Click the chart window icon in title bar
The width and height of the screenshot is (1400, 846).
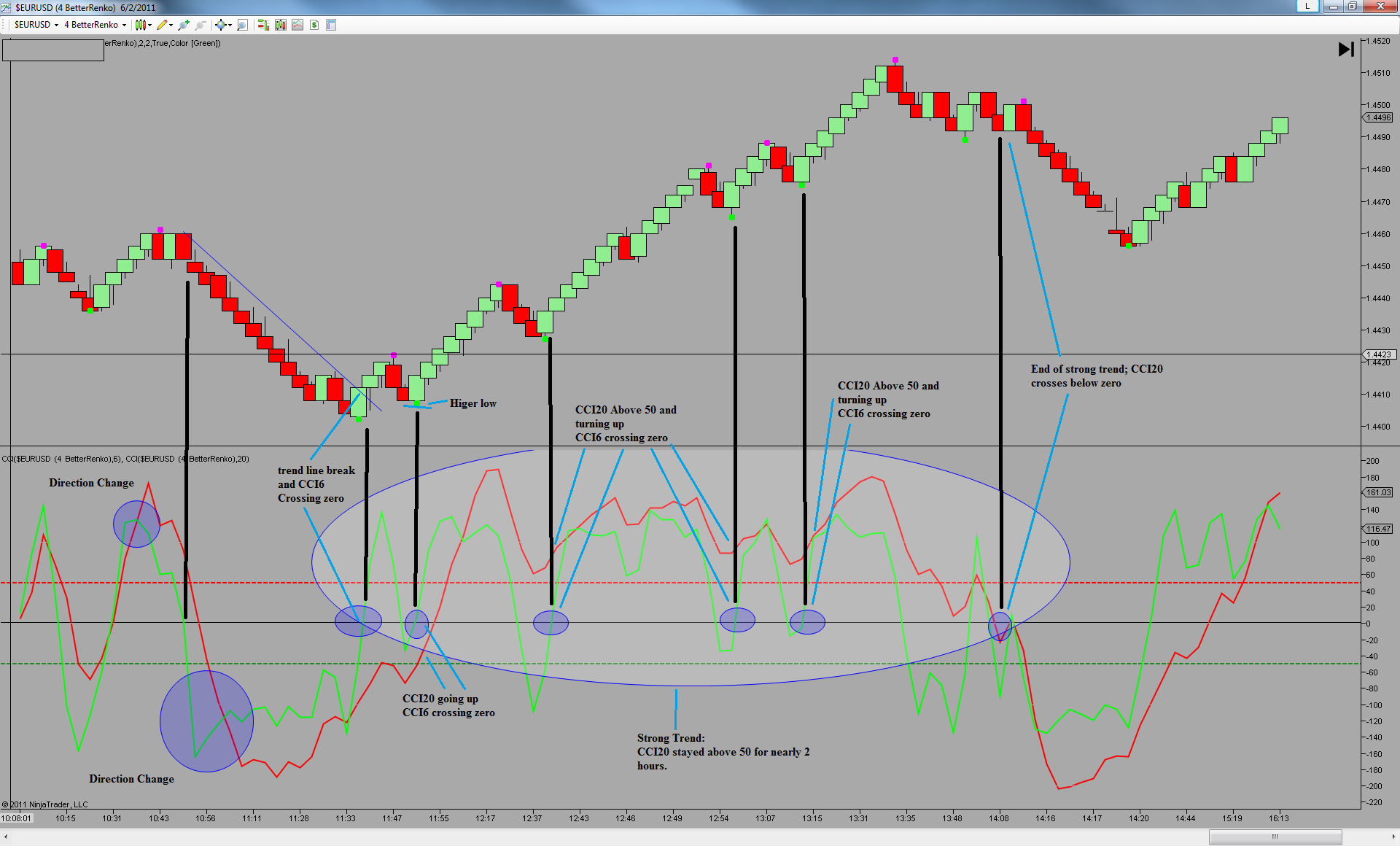6,7
